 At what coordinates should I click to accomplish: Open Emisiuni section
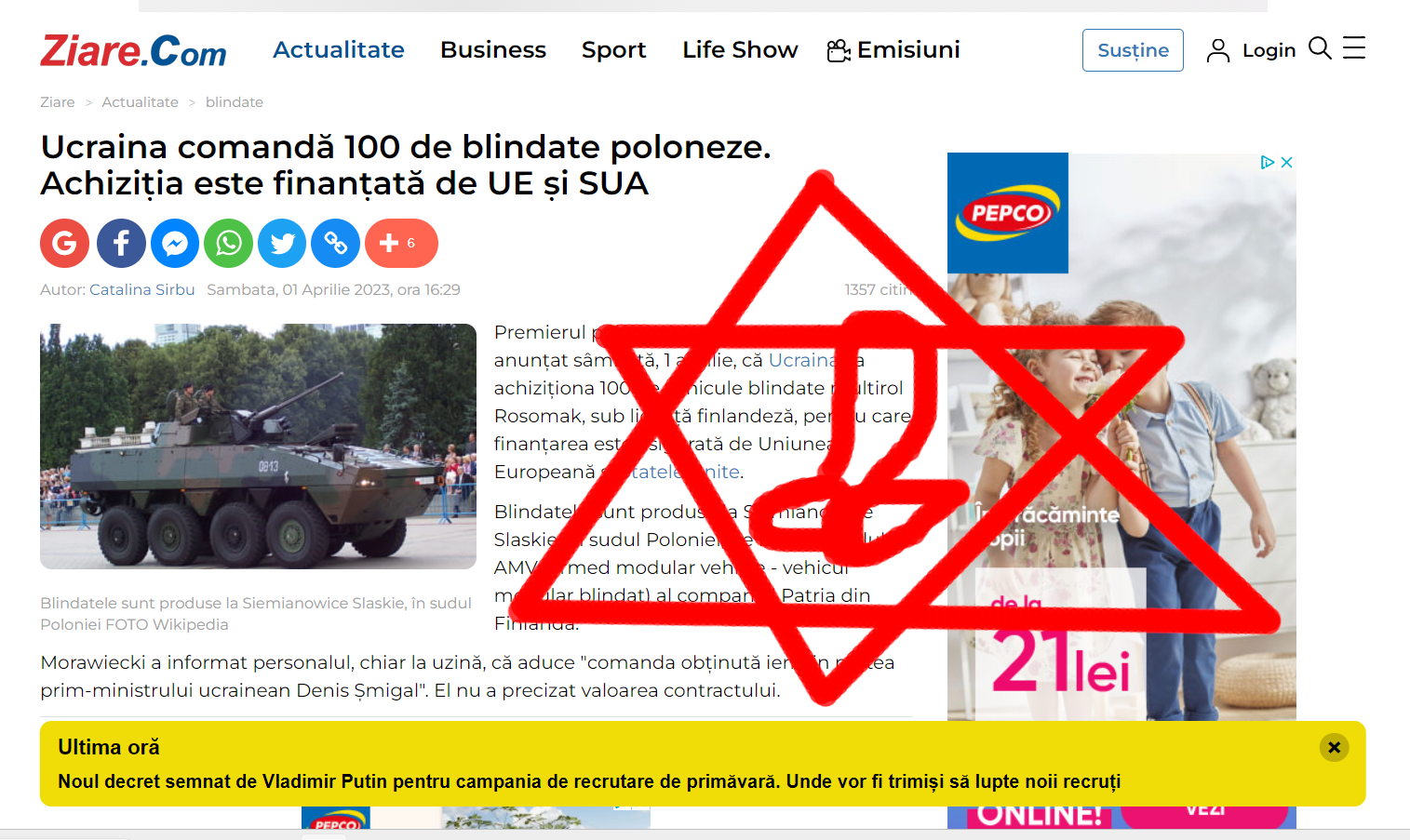893,49
